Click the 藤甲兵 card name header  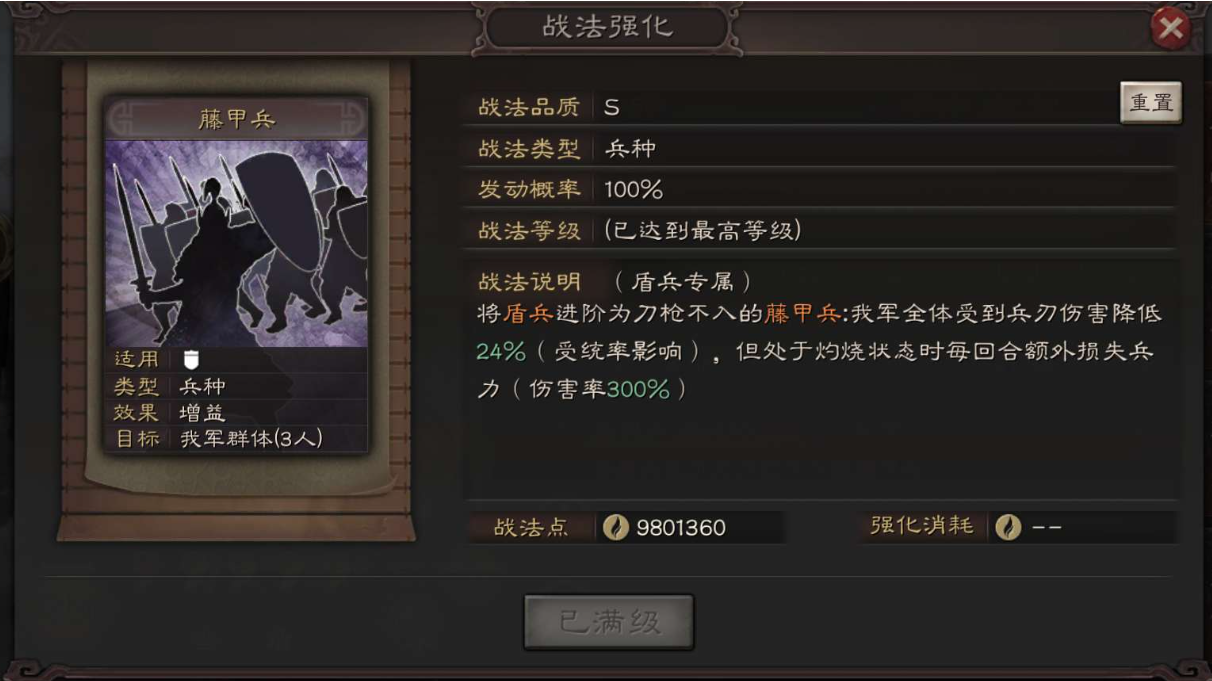237,119
